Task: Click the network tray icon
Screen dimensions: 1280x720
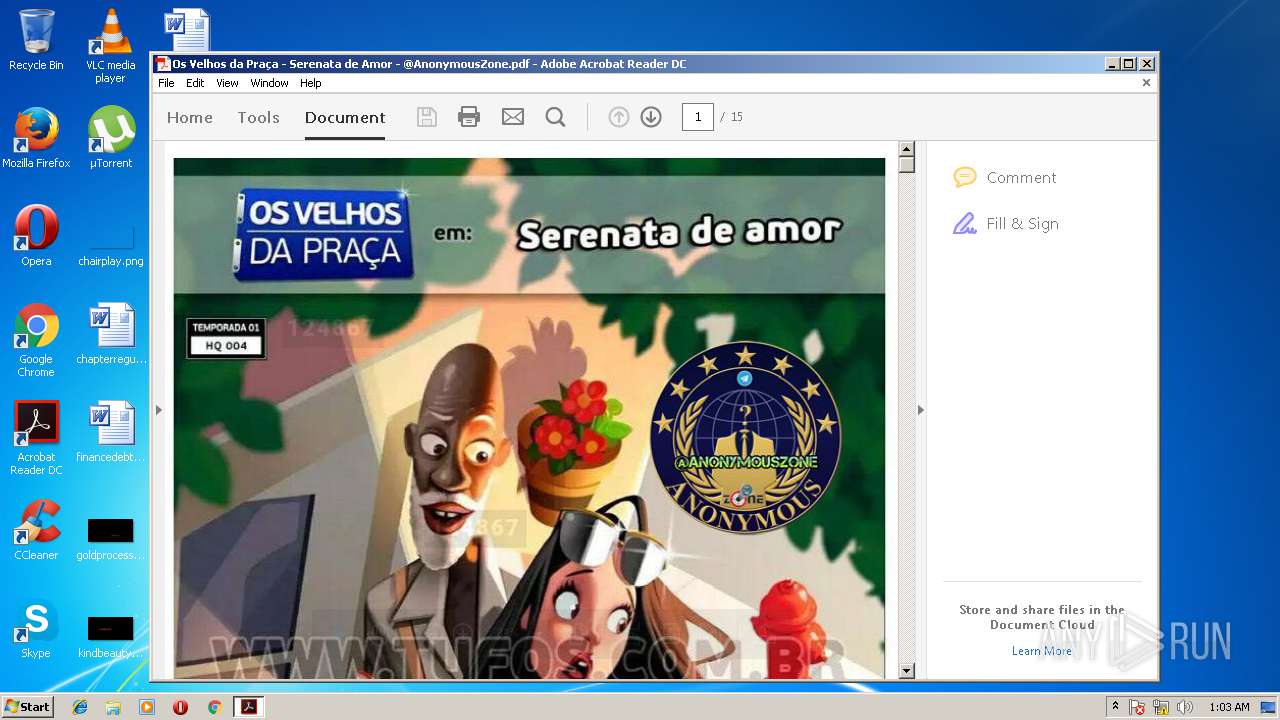Action: coord(1161,707)
